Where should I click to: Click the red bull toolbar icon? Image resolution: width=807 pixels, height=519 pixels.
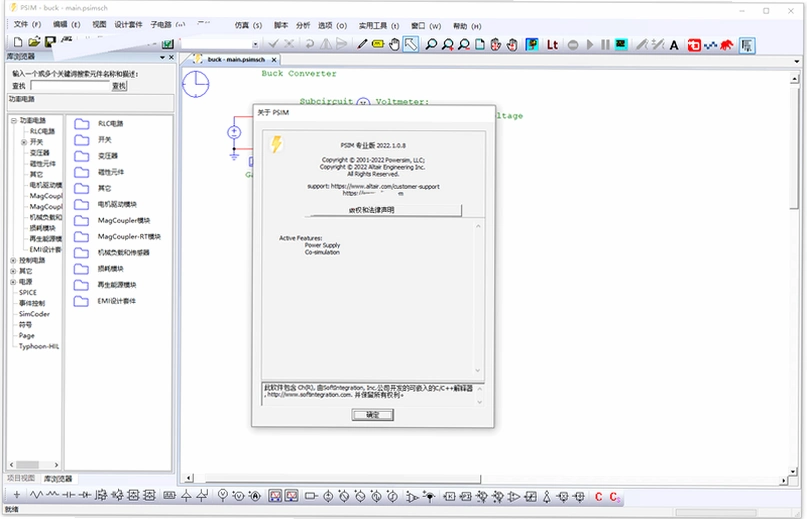[726, 45]
